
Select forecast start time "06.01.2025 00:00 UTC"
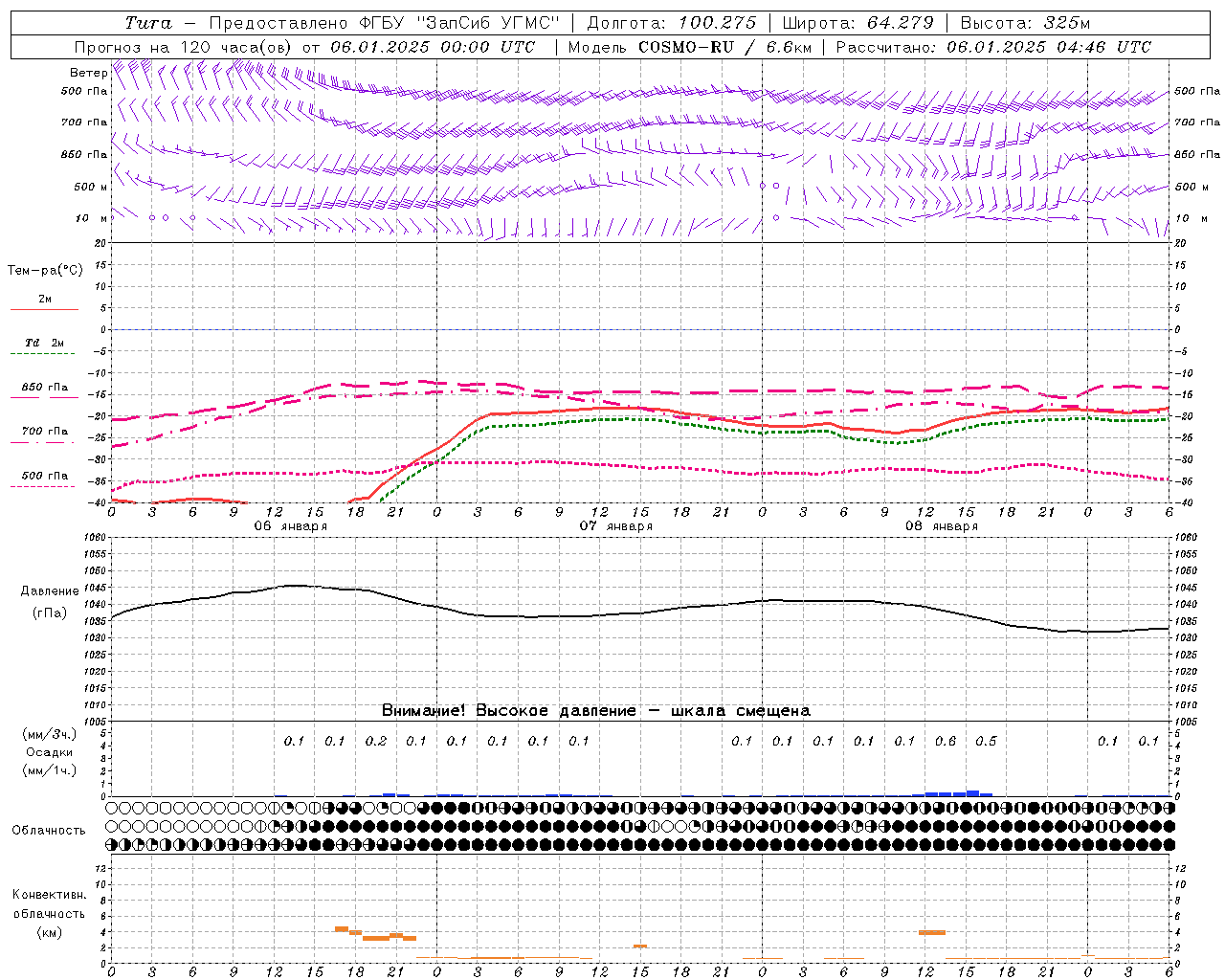tap(433, 47)
